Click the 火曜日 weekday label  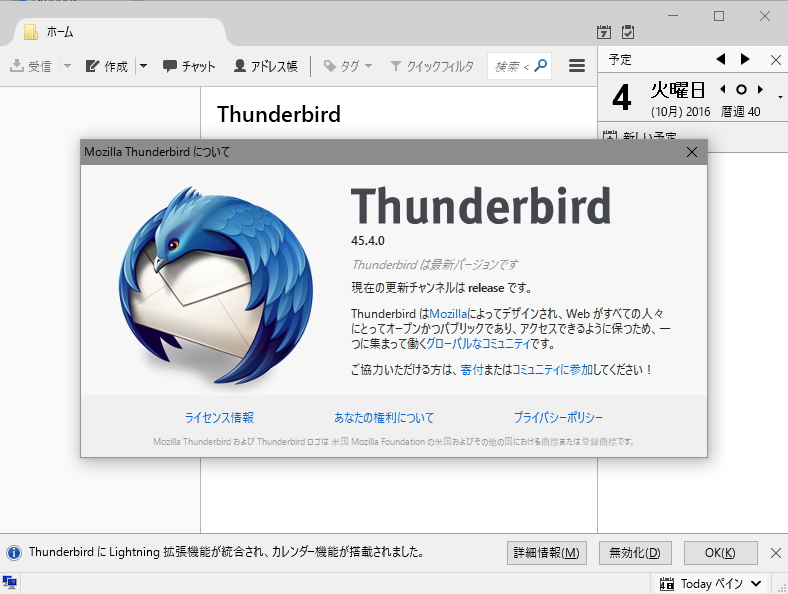point(677,90)
